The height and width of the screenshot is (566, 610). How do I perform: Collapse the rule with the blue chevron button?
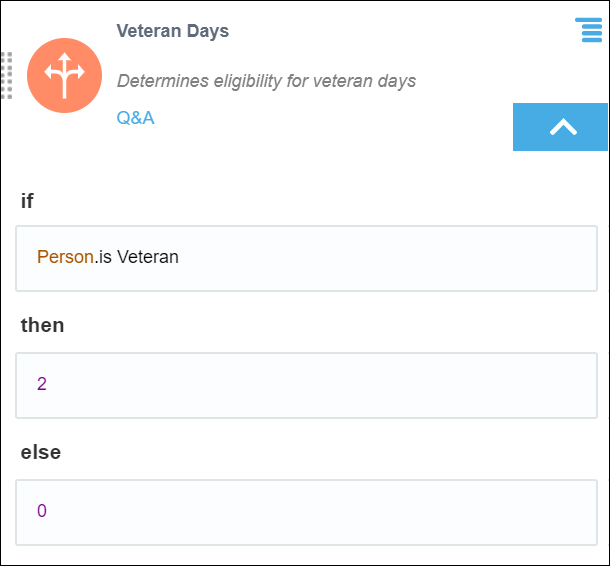point(562,127)
